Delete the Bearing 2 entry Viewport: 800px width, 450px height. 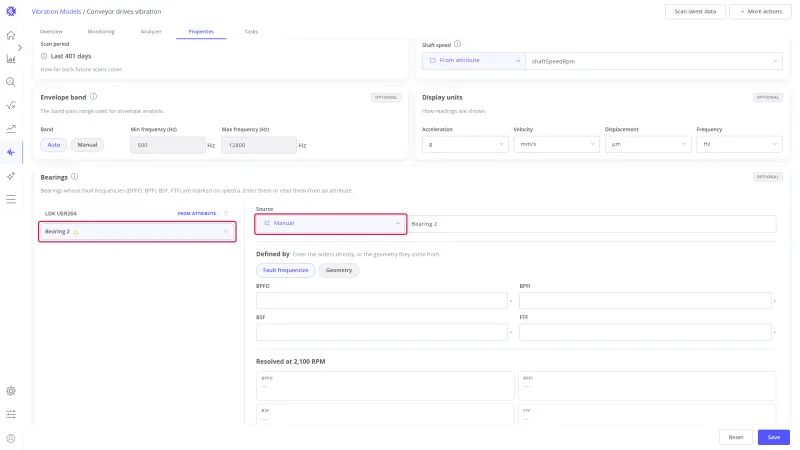(226, 232)
